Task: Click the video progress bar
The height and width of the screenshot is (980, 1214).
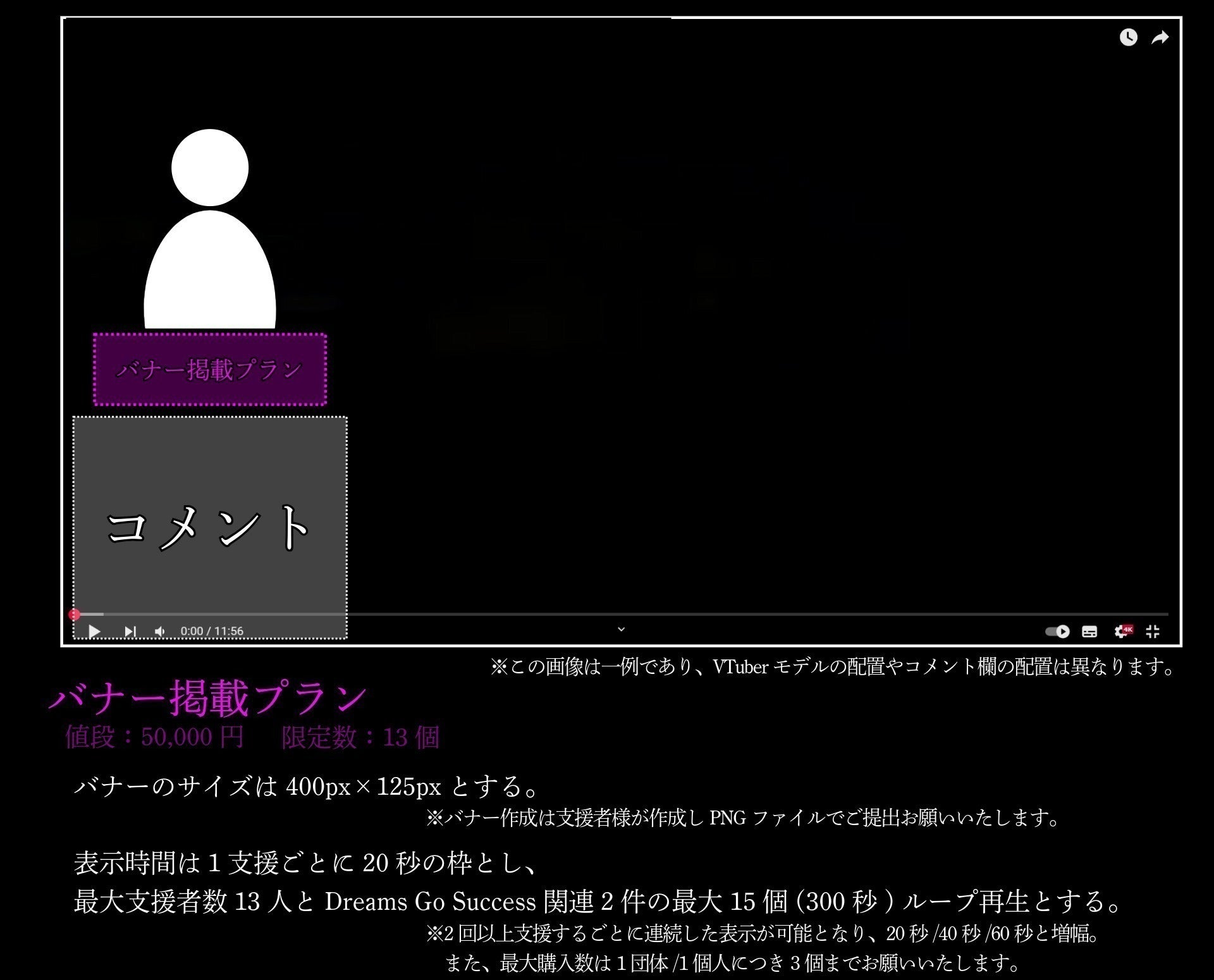Action: click(x=569, y=614)
